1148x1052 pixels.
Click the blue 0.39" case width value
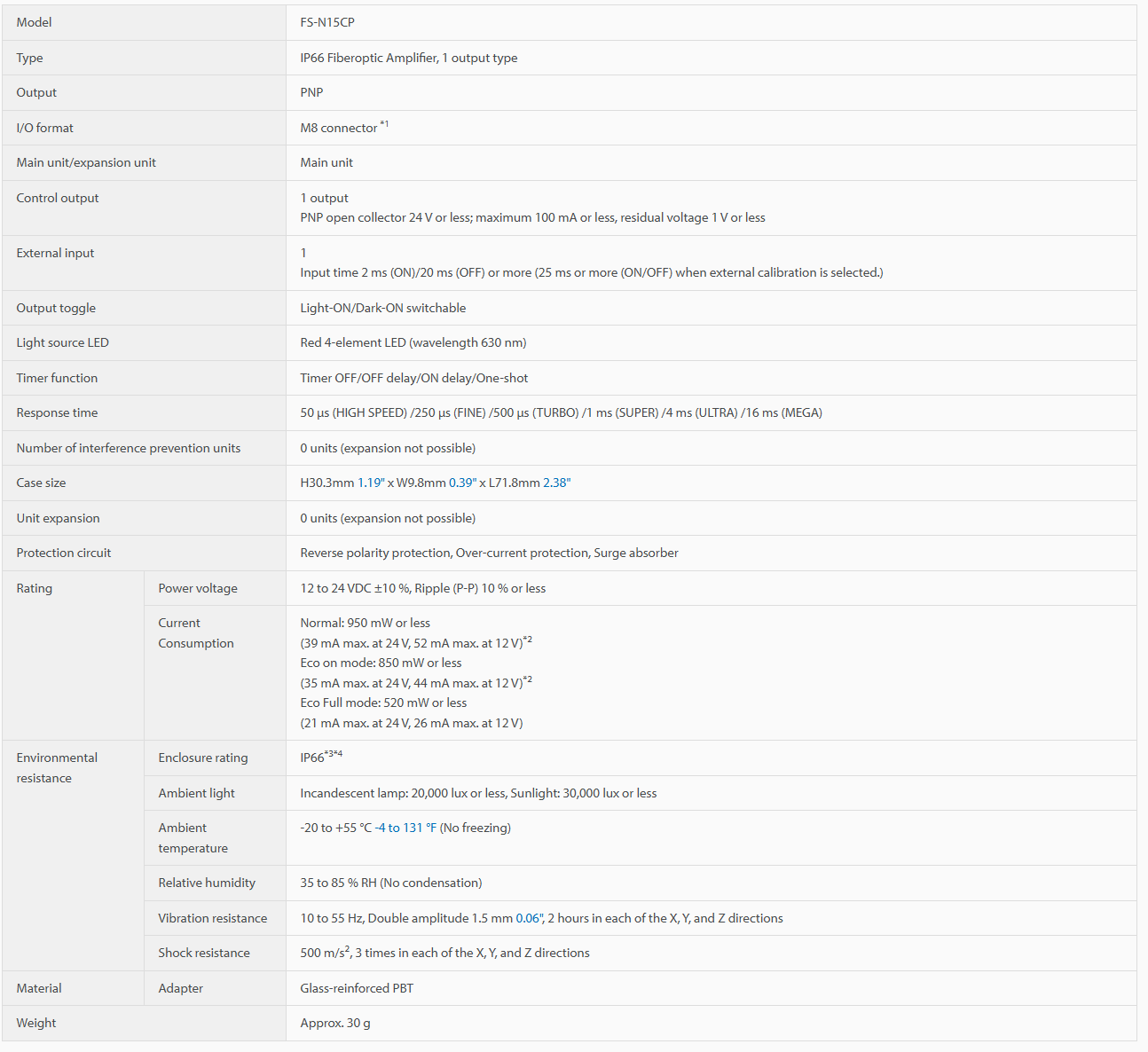[x=462, y=483]
